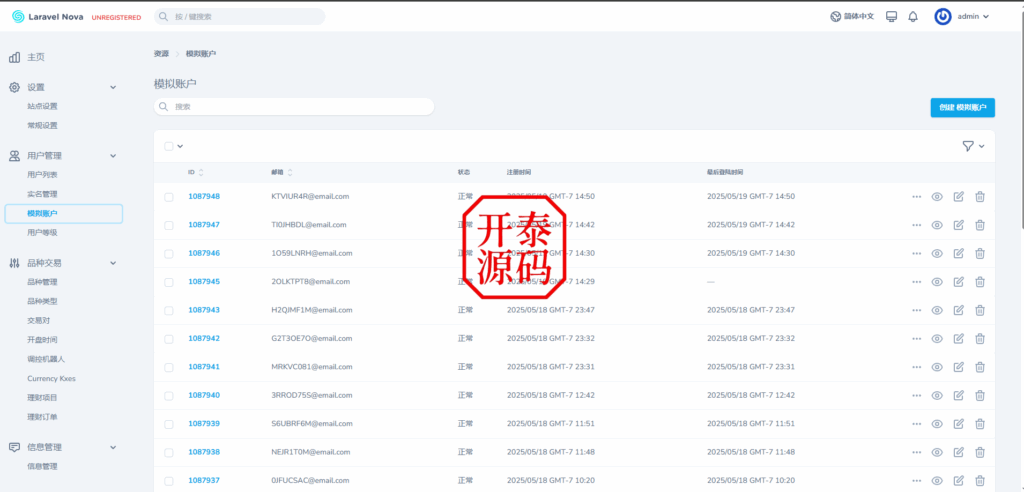This screenshot has height=492, width=1024.
Task: Click the monitor theme icon
Action: 891,17
